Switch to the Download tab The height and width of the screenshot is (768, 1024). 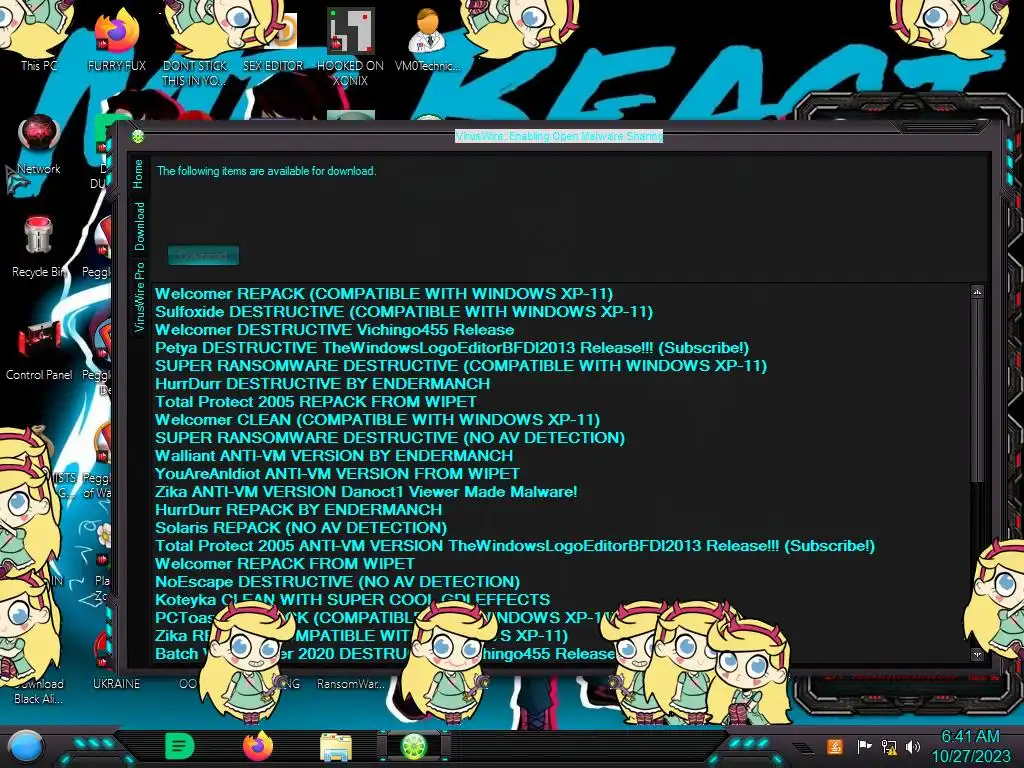(139, 226)
